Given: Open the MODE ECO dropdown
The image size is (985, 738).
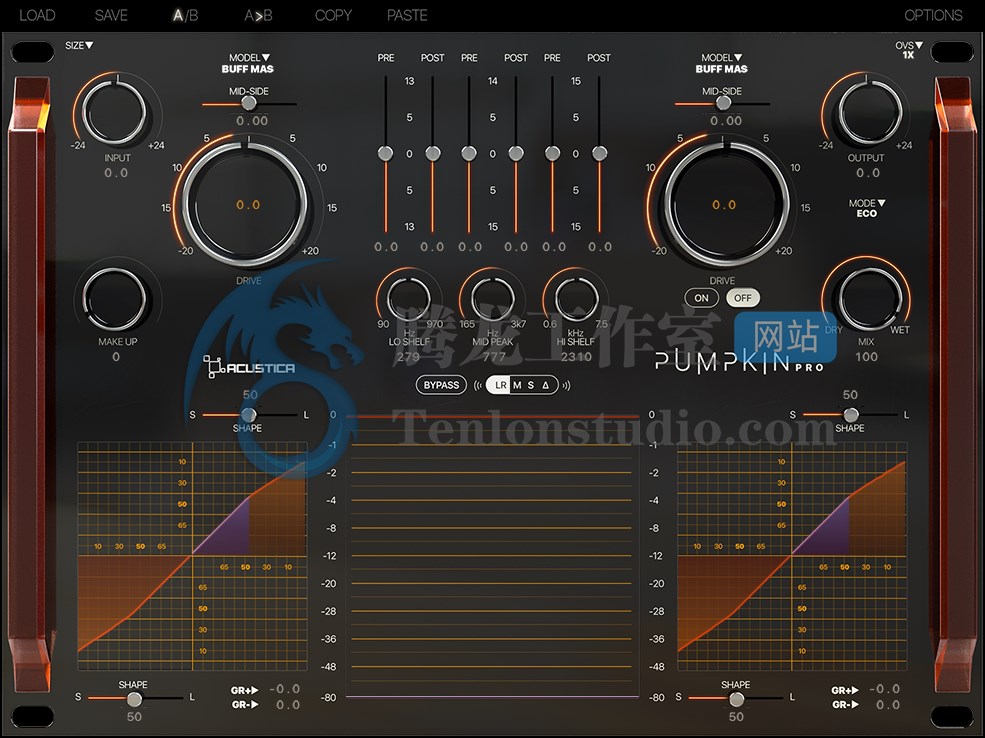Looking at the screenshot, I should (867, 208).
